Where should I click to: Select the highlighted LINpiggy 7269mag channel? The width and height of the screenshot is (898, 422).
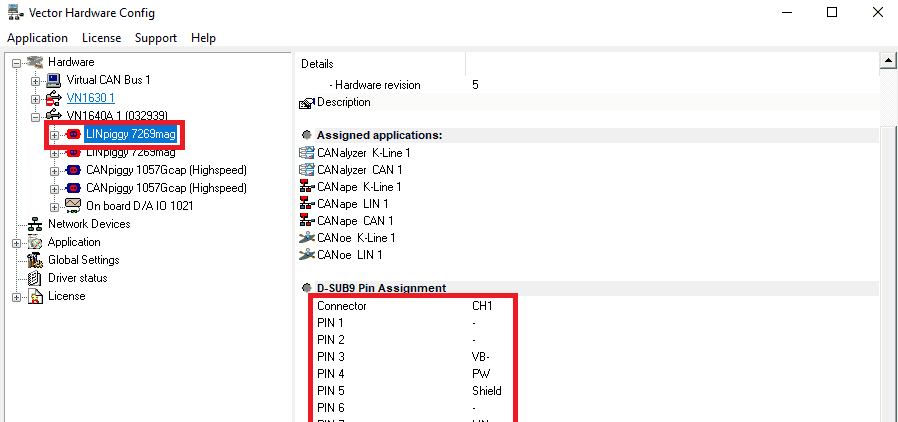[130, 134]
